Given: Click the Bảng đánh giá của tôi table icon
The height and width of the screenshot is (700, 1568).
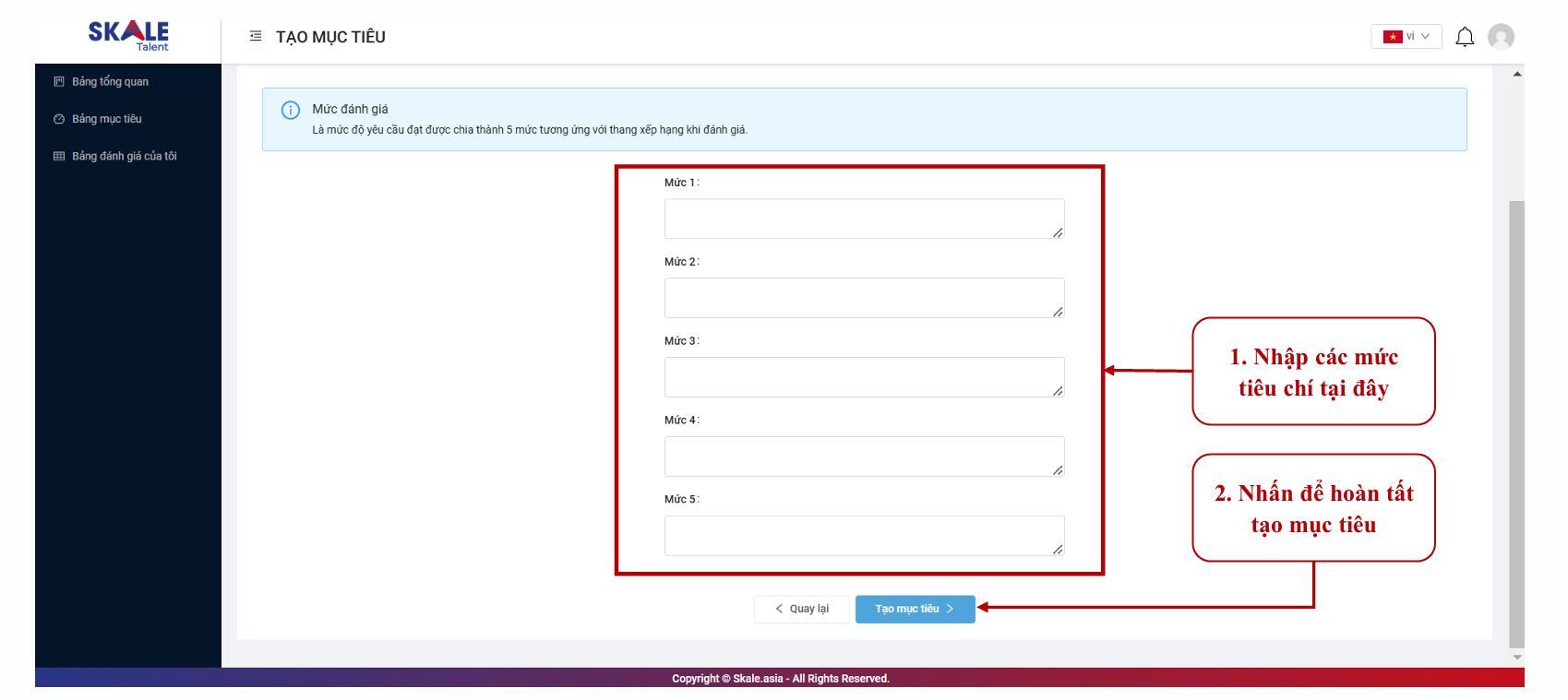Looking at the screenshot, I should 59,157.
